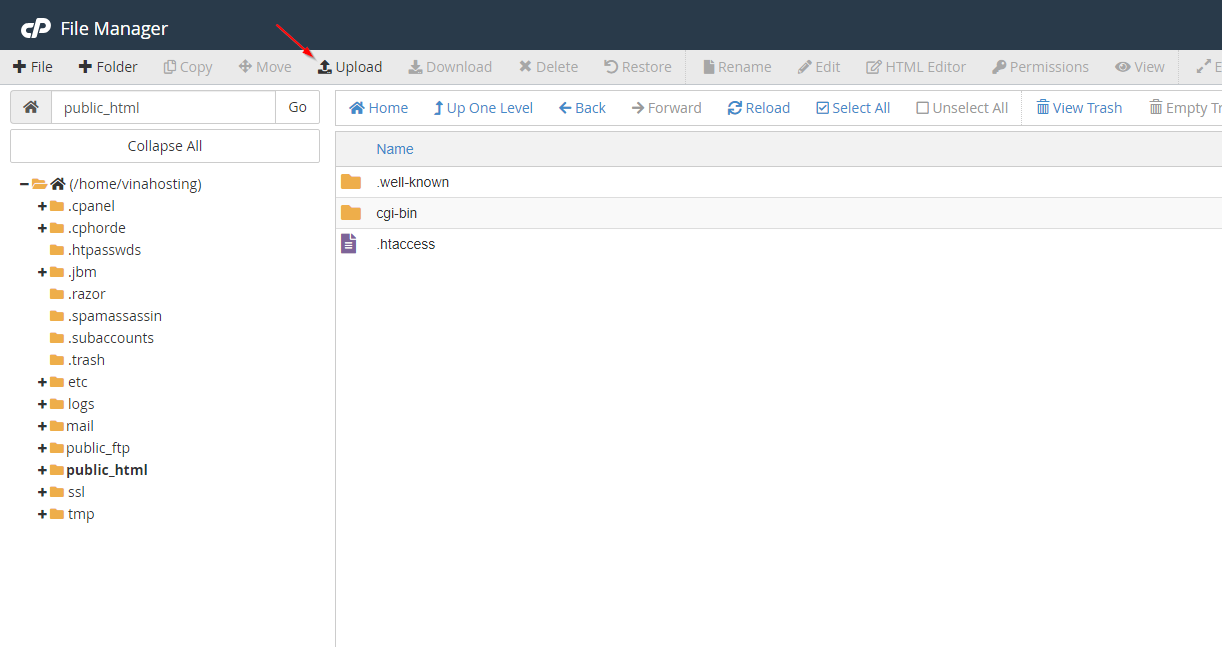Click the public_html path input field
Image resolution: width=1222 pixels, height=647 pixels.
pos(163,107)
